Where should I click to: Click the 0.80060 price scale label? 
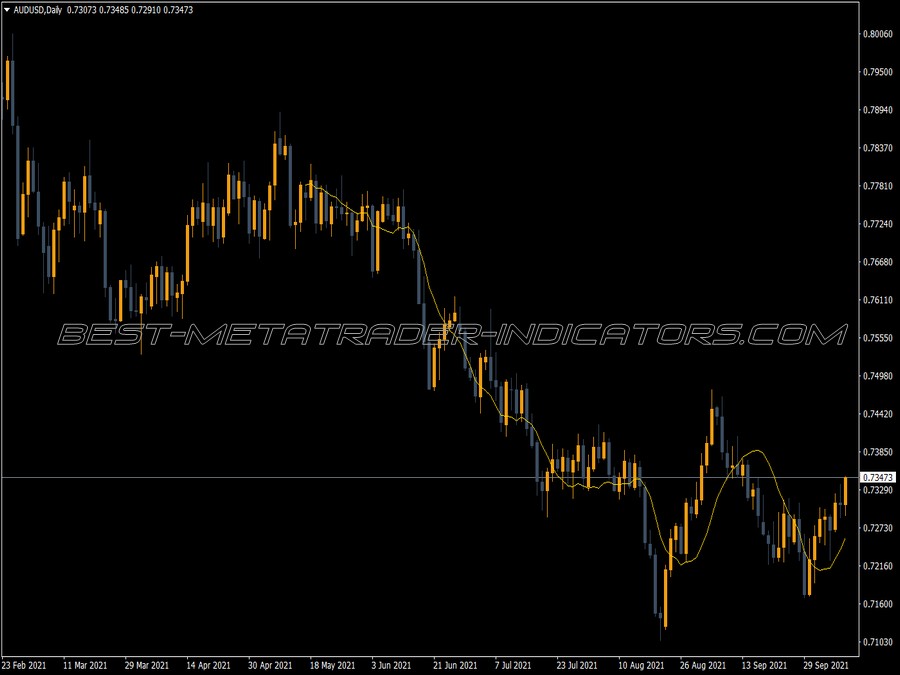coord(878,34)
